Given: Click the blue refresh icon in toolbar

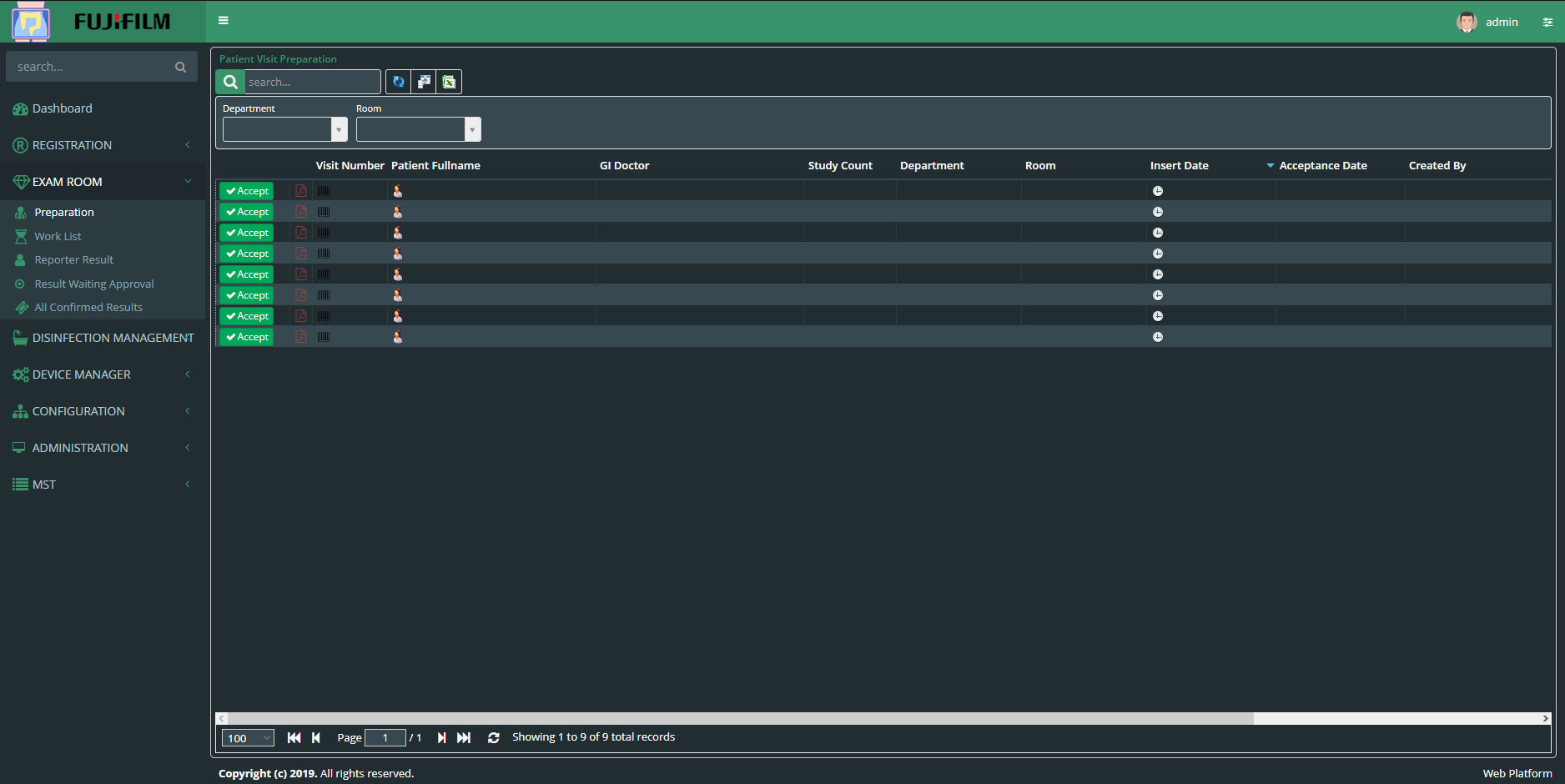Looking at the screenshot, I should (x=399, y=82).
